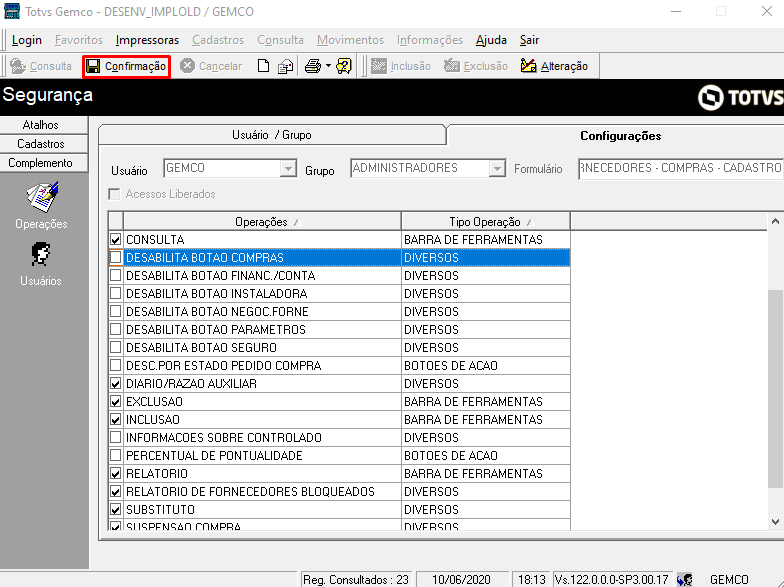Click the operations list scroll down arrow
Viewport: 784px width, 587px height.
click(775, 522)
